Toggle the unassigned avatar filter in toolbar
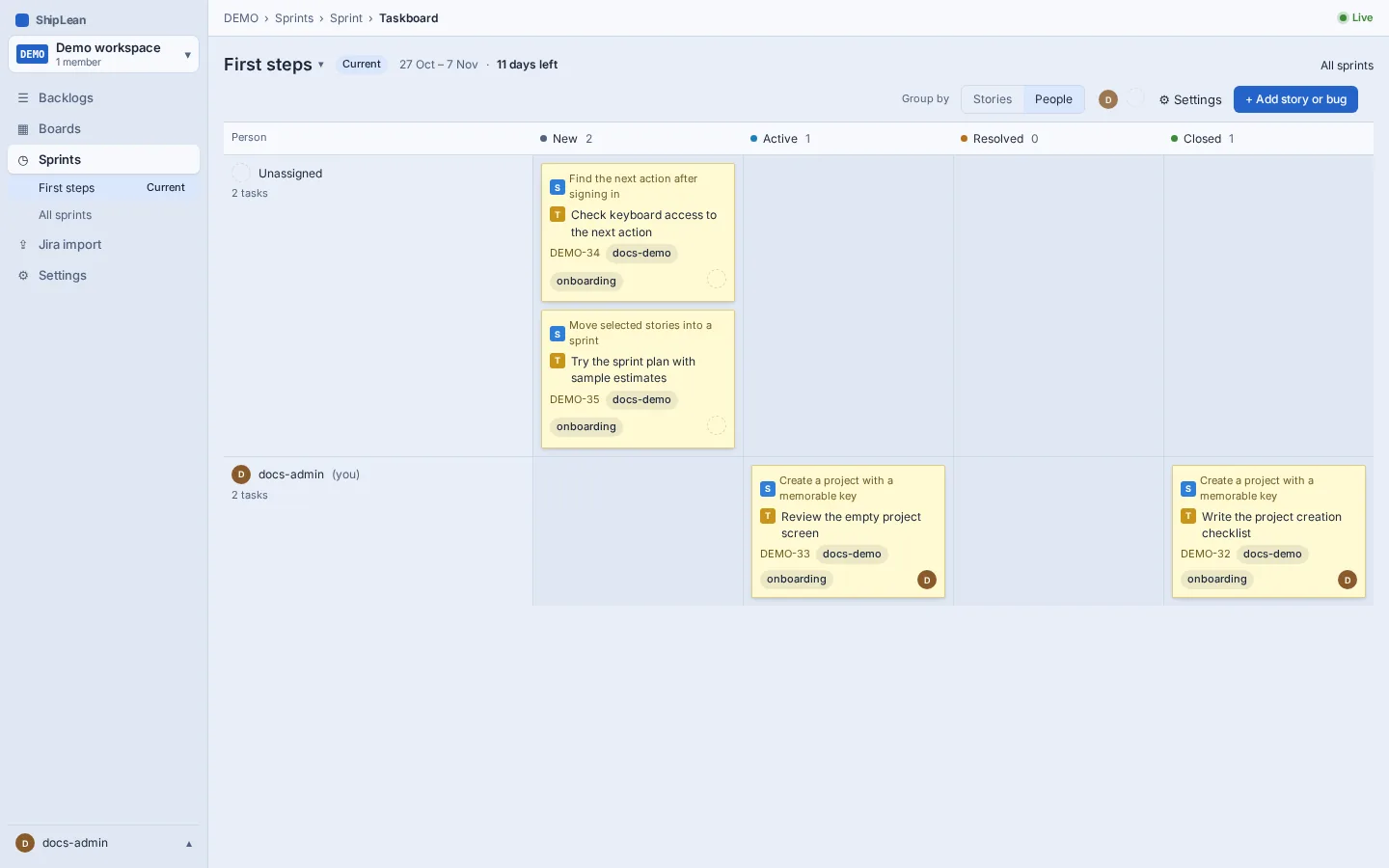The height and width of the screenshot is (868, 1389). coord(1136,98)
